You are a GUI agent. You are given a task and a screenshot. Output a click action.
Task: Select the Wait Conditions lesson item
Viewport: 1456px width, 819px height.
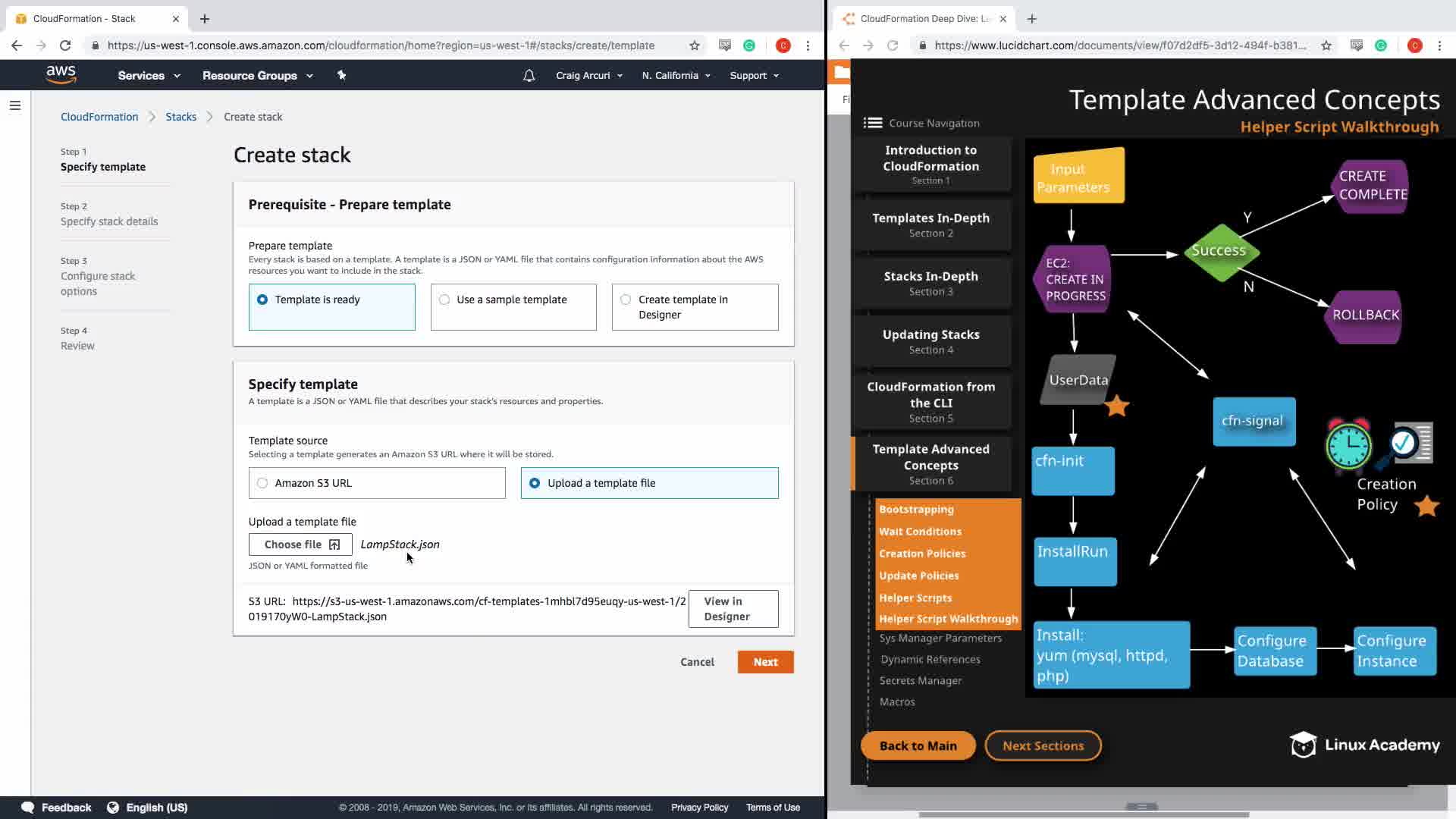click(x=920, y=532)
